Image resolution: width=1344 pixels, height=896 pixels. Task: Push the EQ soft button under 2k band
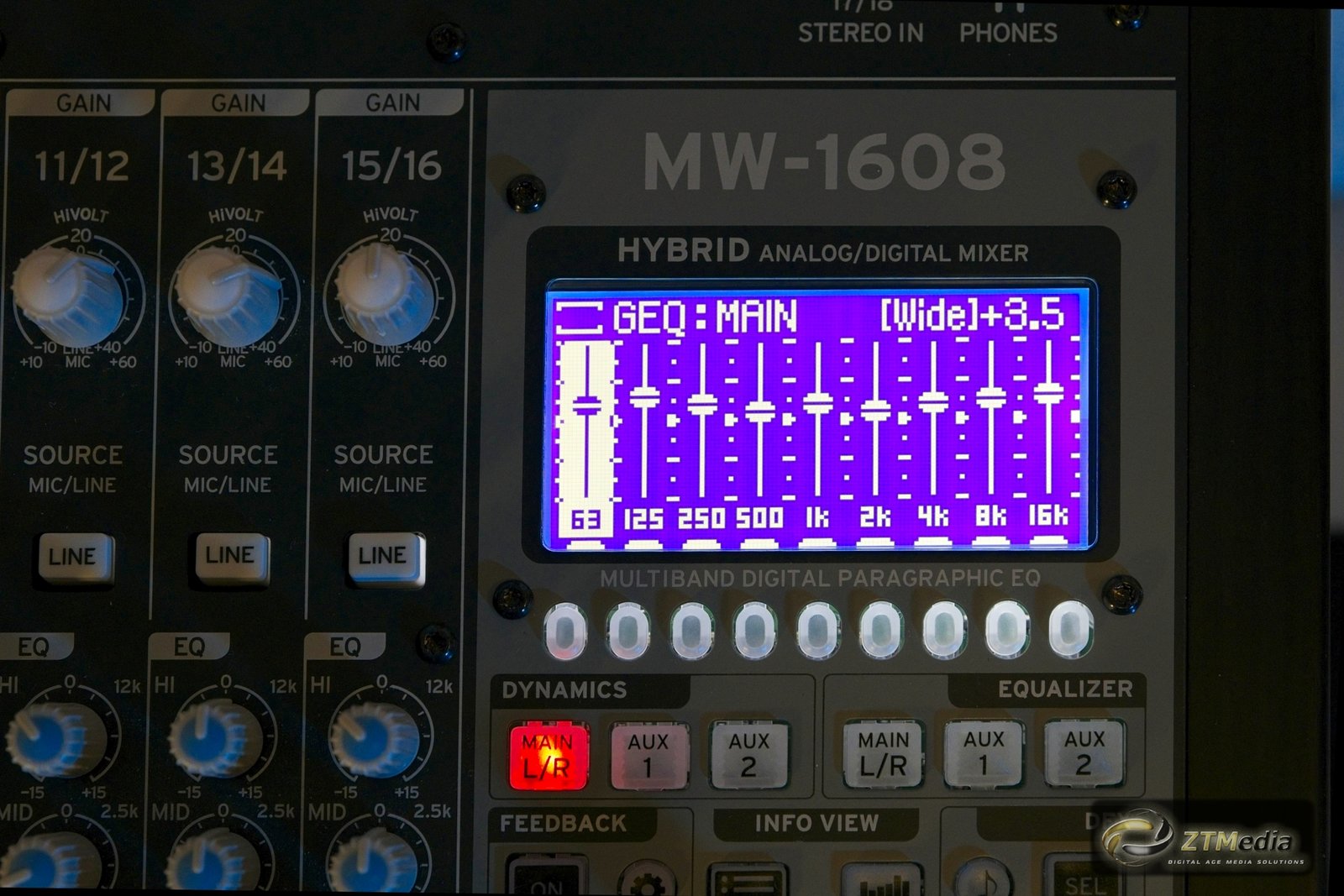point(881,629)
